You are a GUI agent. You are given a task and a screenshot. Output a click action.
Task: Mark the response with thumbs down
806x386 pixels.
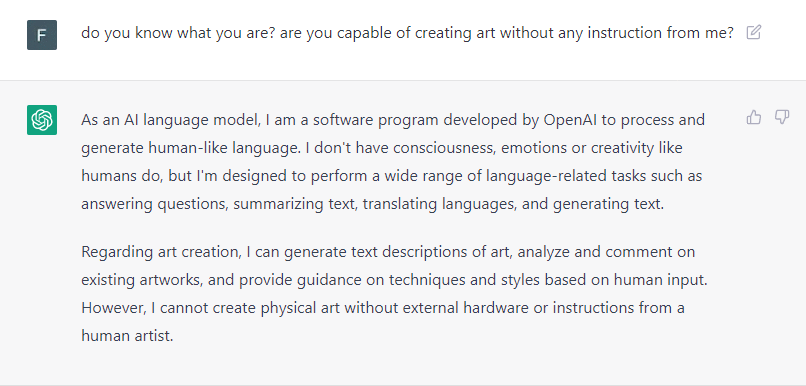(781, 118)
